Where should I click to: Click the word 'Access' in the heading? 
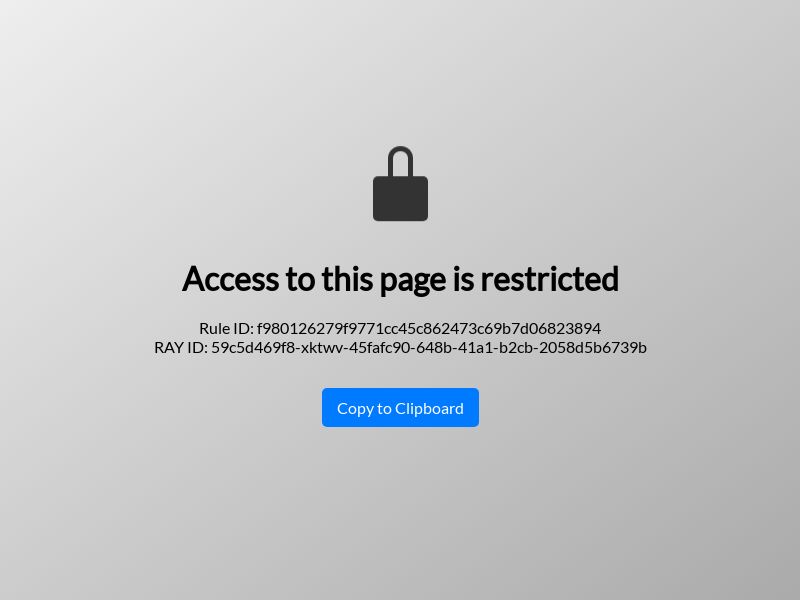point(231,279)
